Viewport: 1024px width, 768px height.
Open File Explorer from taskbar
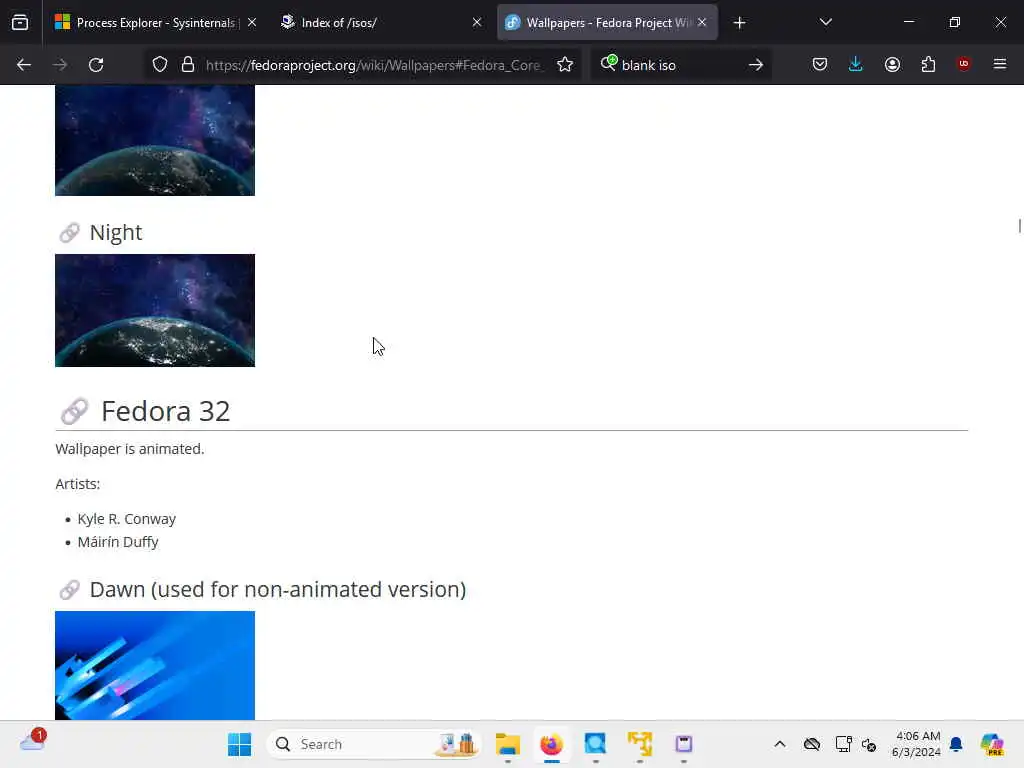(x=507, y=744)
